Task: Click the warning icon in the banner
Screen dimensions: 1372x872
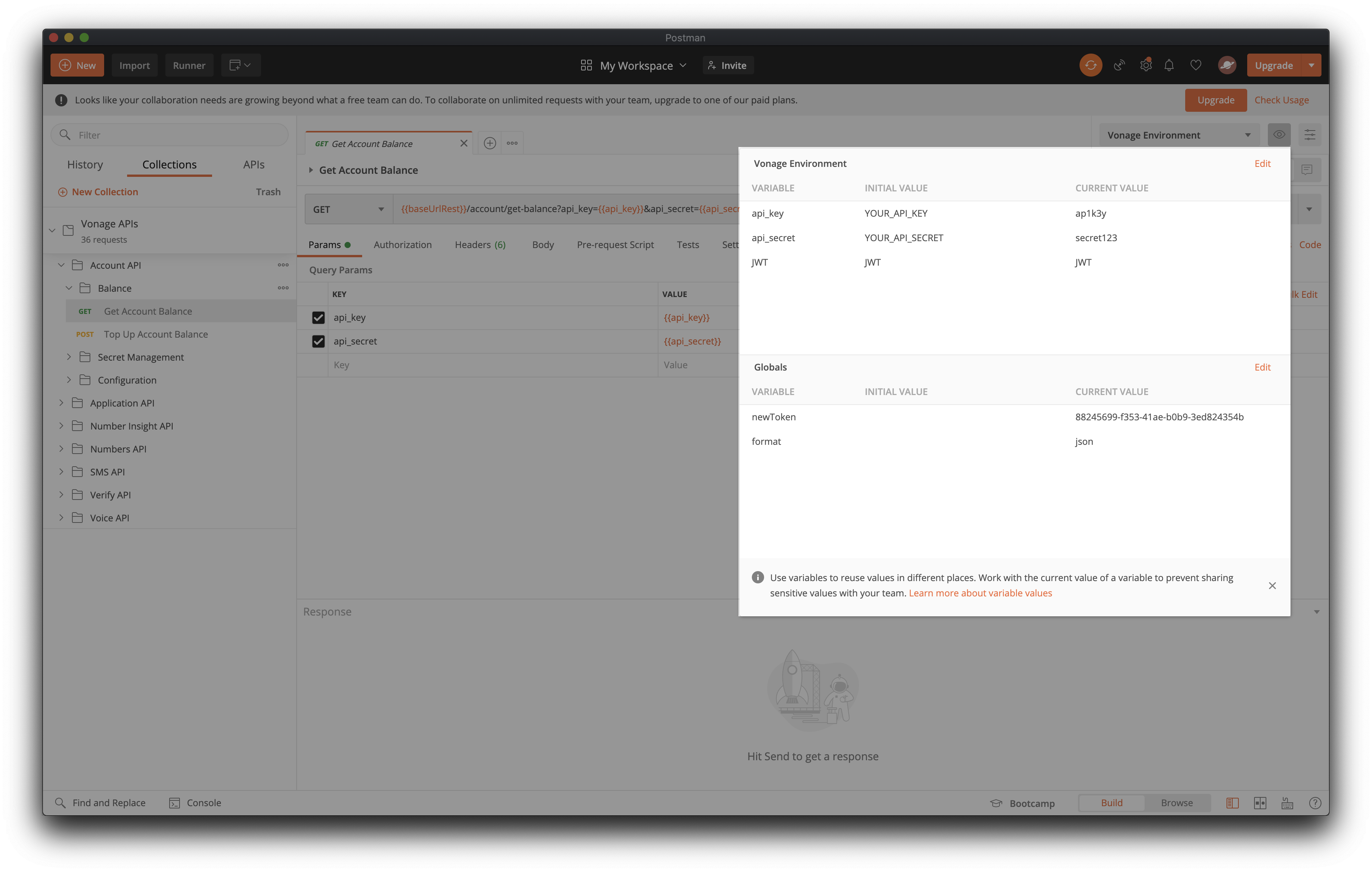Action: pyautogui.click(x=61, y=100)
